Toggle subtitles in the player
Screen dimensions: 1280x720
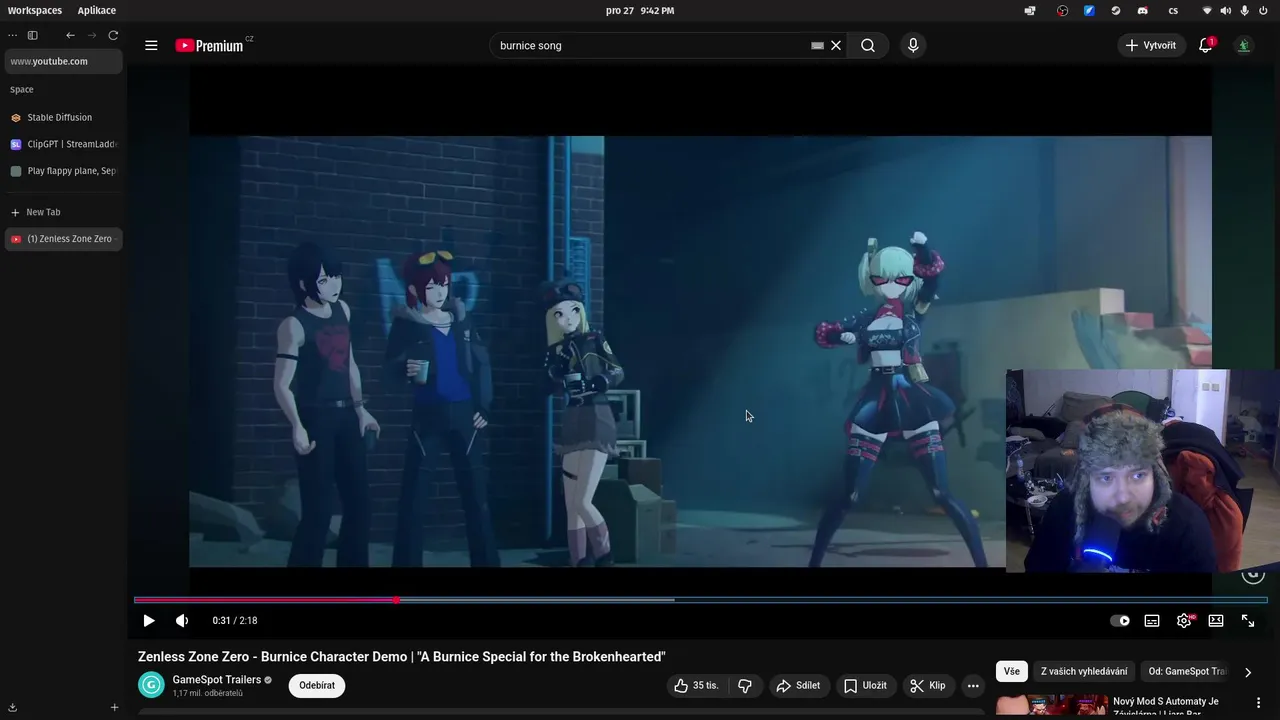pos(1152,620)
